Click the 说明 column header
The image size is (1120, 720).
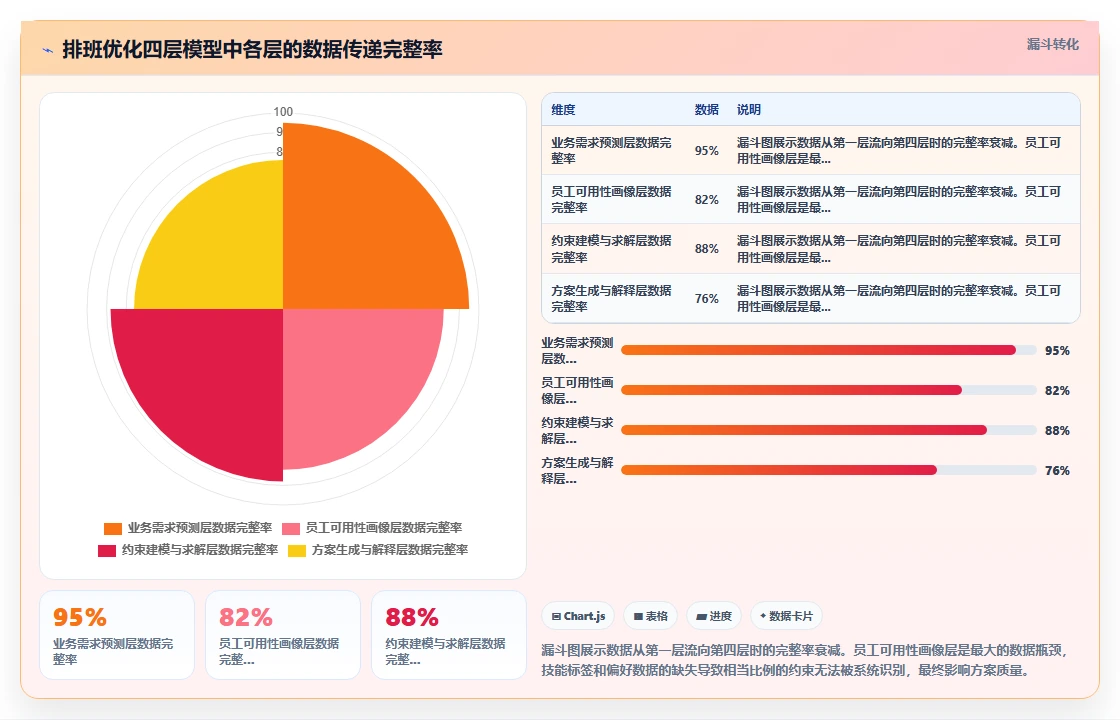pyautogui.click(x=749, y=109)
